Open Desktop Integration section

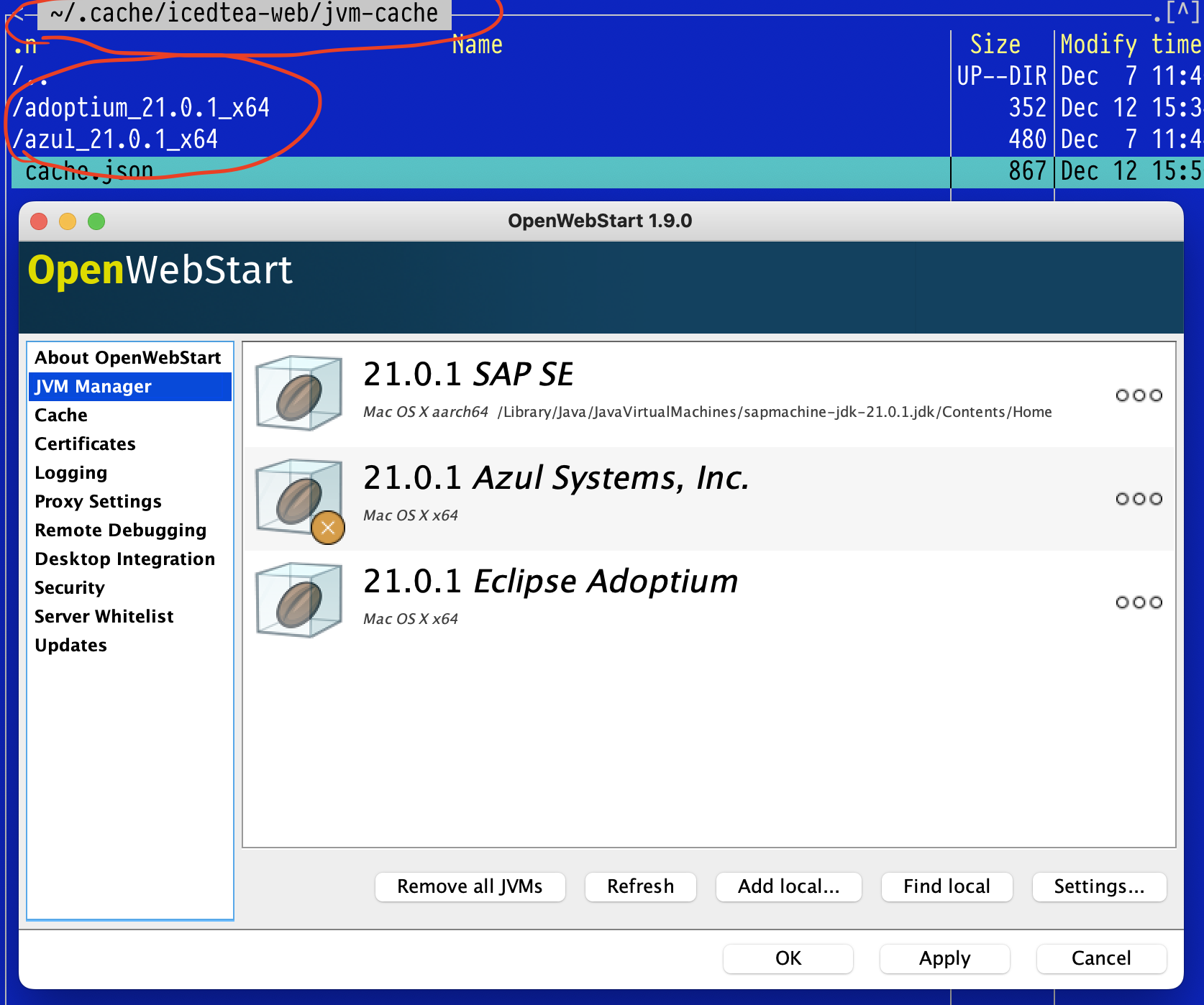[129, 559]
